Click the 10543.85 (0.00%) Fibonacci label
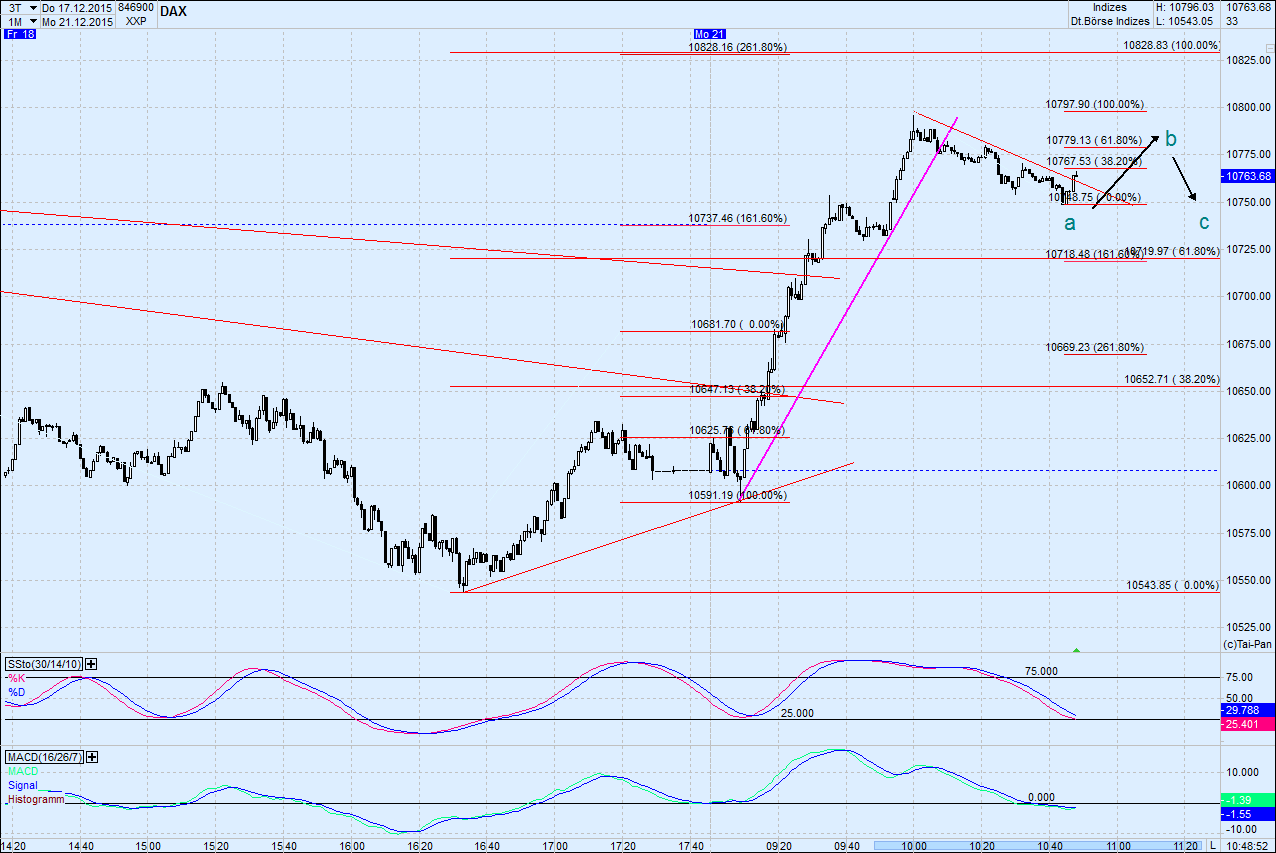The width and height of the screenshot is (1276, 853). pos(1173,585)
